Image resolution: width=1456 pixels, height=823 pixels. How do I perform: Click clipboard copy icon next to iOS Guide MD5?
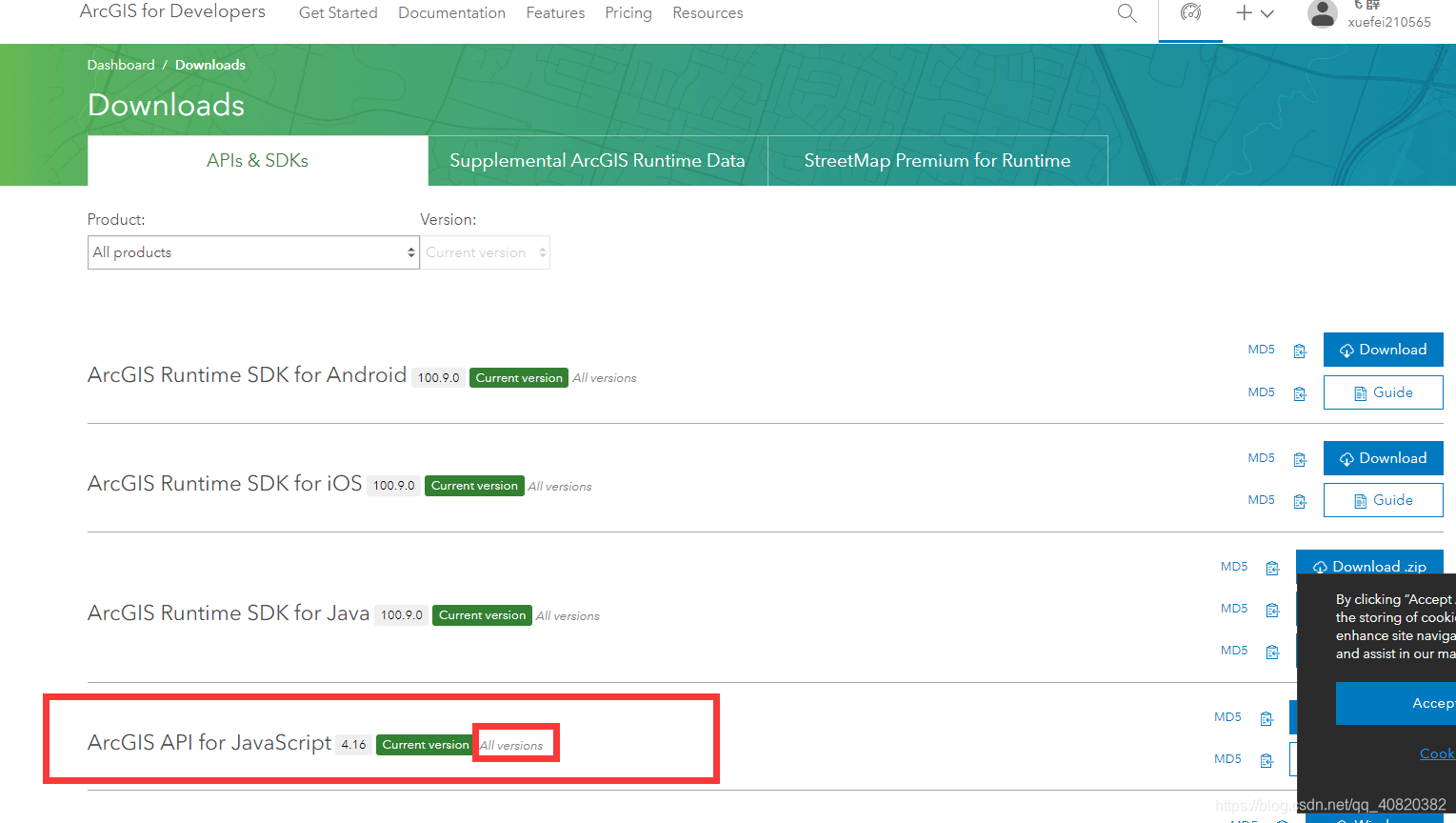coord(1300,499)
